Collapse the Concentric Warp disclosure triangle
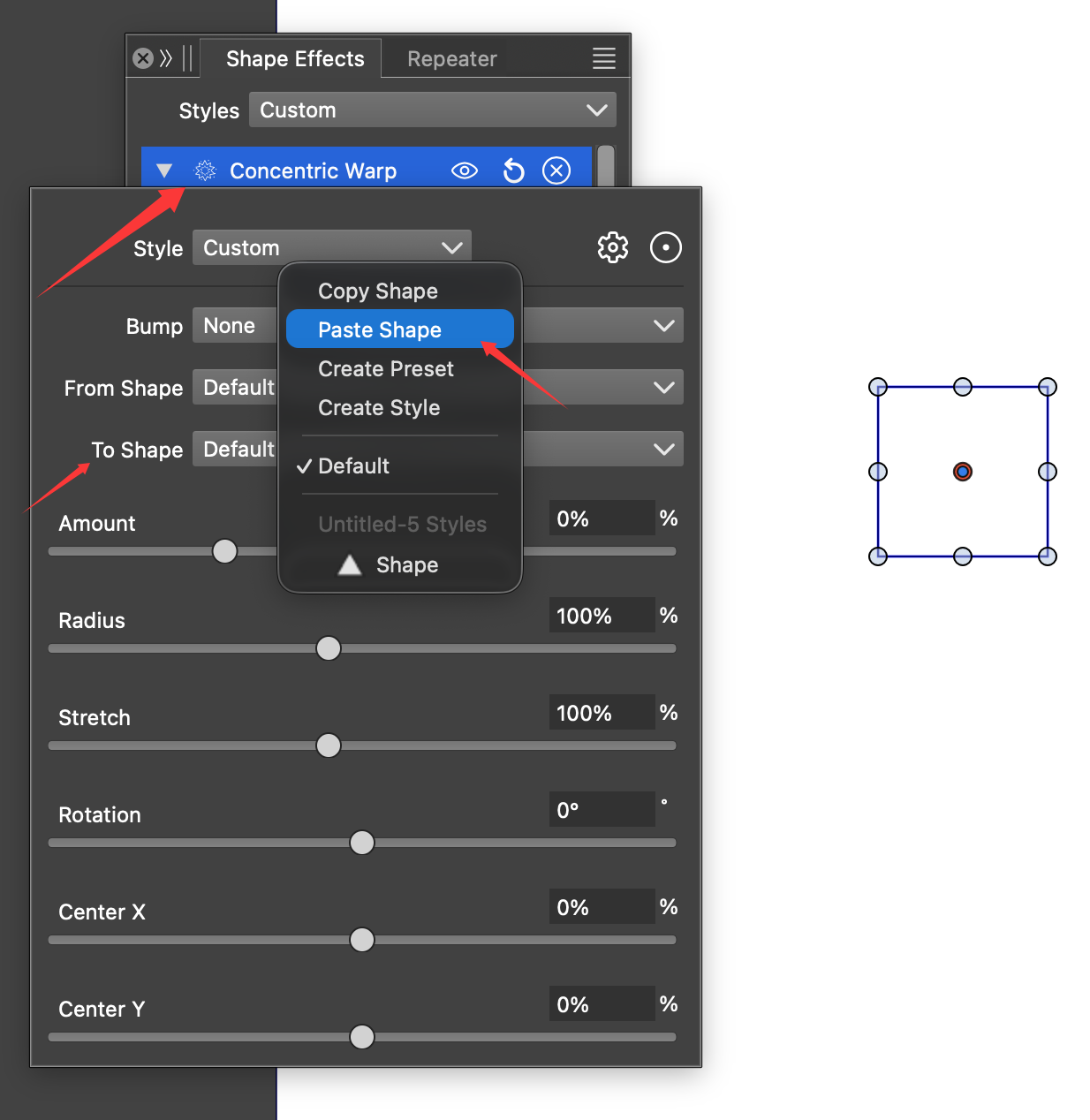 (164, 170)
